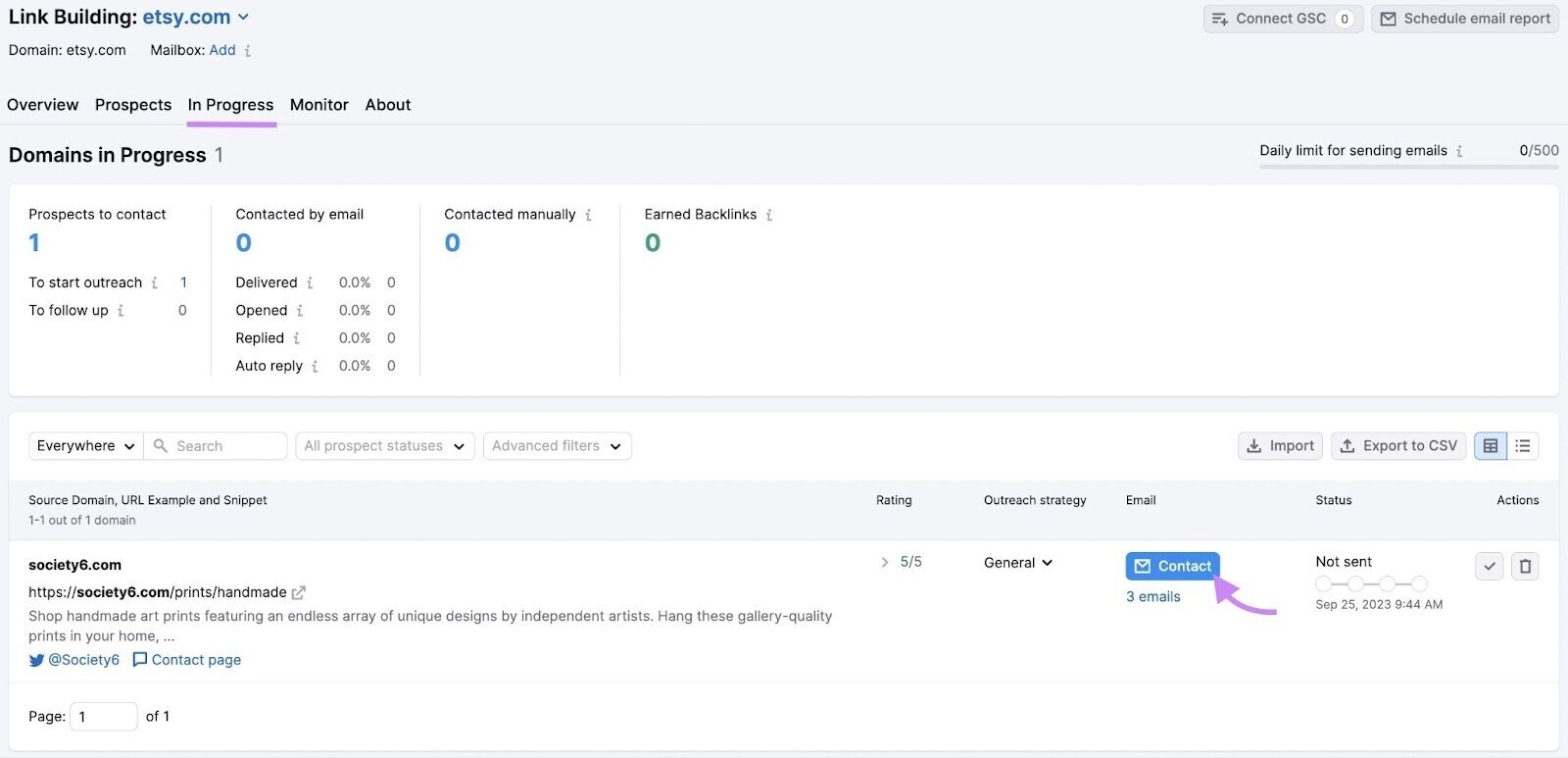This screenshot has height=758, width=1568.
Task: Expand Advanced filters dropdown
Action: click(557, 446)
